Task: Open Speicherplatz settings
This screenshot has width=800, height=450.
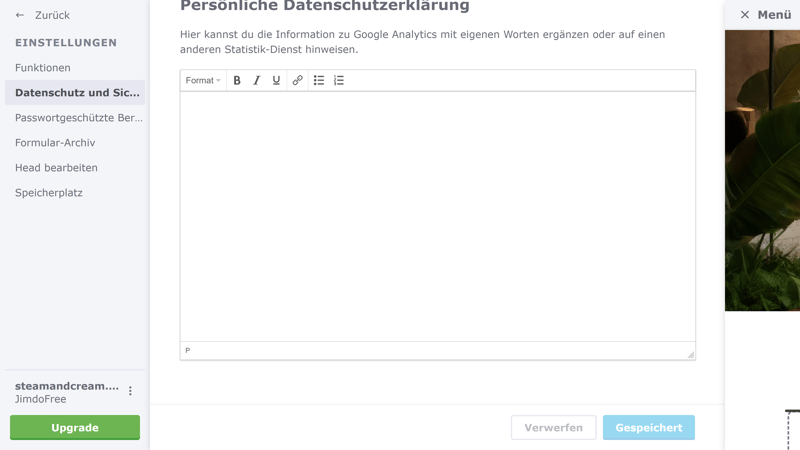Action: (49, 193)
